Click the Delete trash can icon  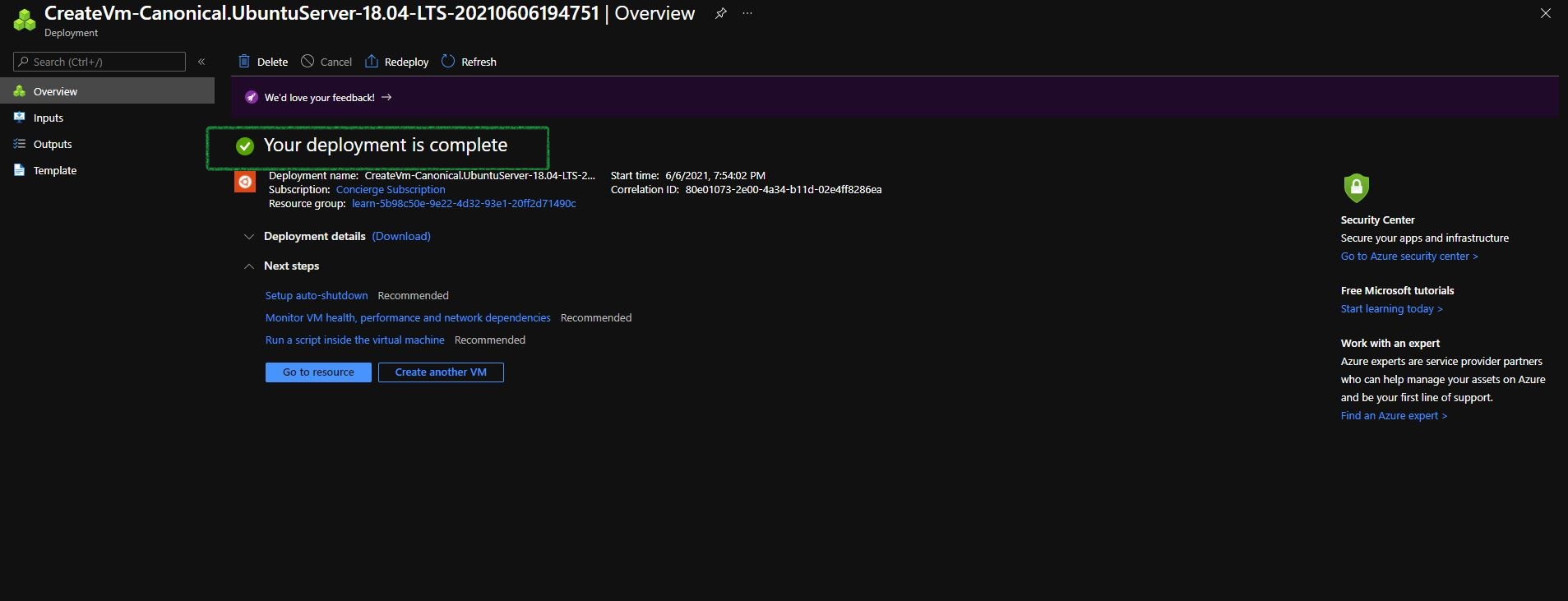244,61
